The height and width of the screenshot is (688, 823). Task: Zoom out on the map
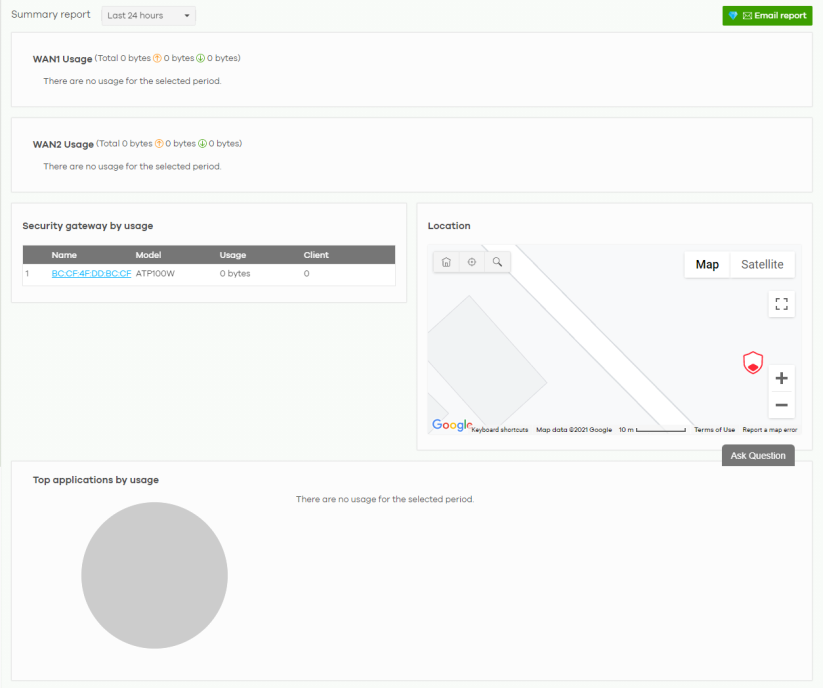coord(782,405)
